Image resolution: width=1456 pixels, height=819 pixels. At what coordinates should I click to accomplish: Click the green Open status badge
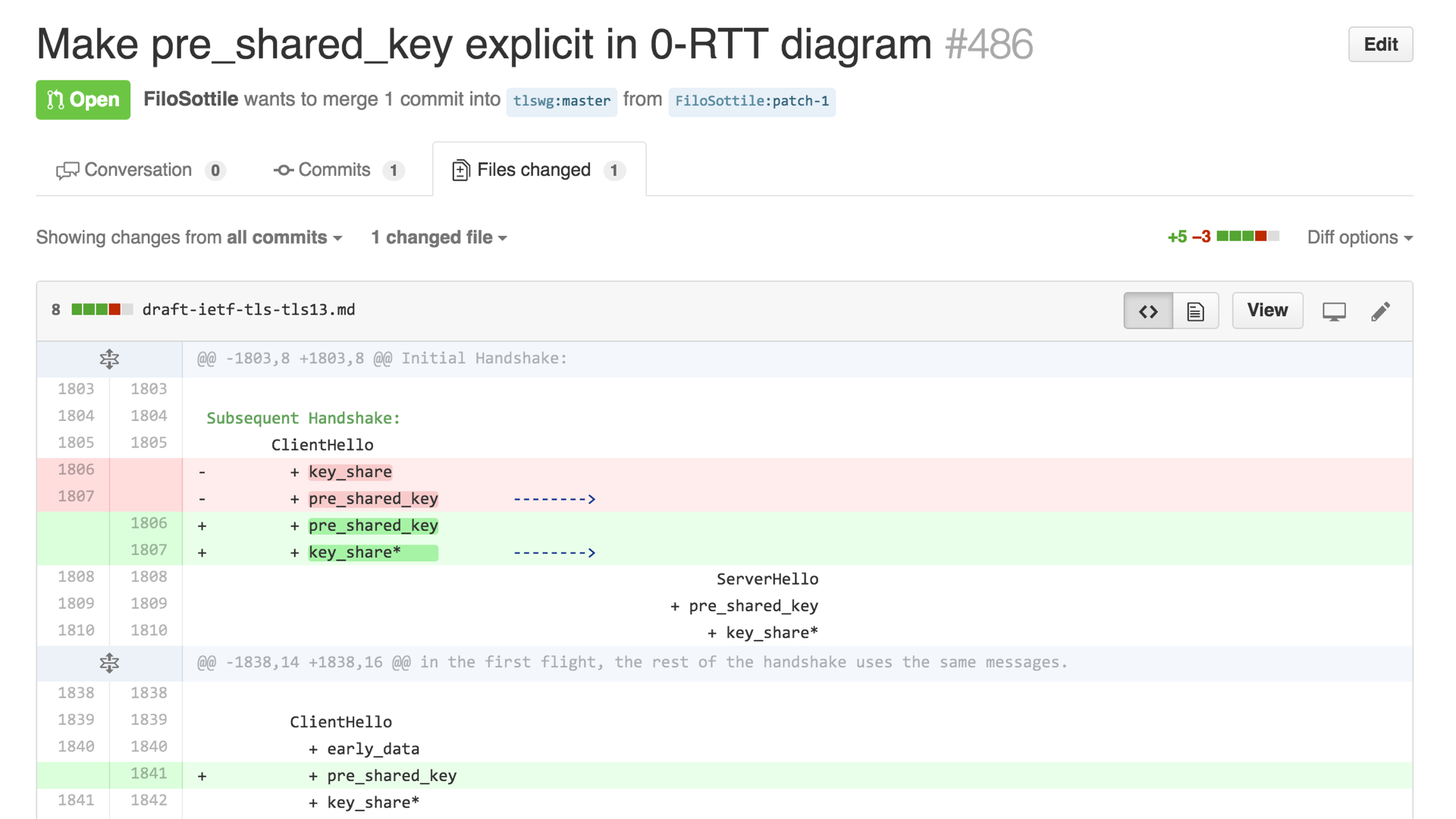click(83, 100)
